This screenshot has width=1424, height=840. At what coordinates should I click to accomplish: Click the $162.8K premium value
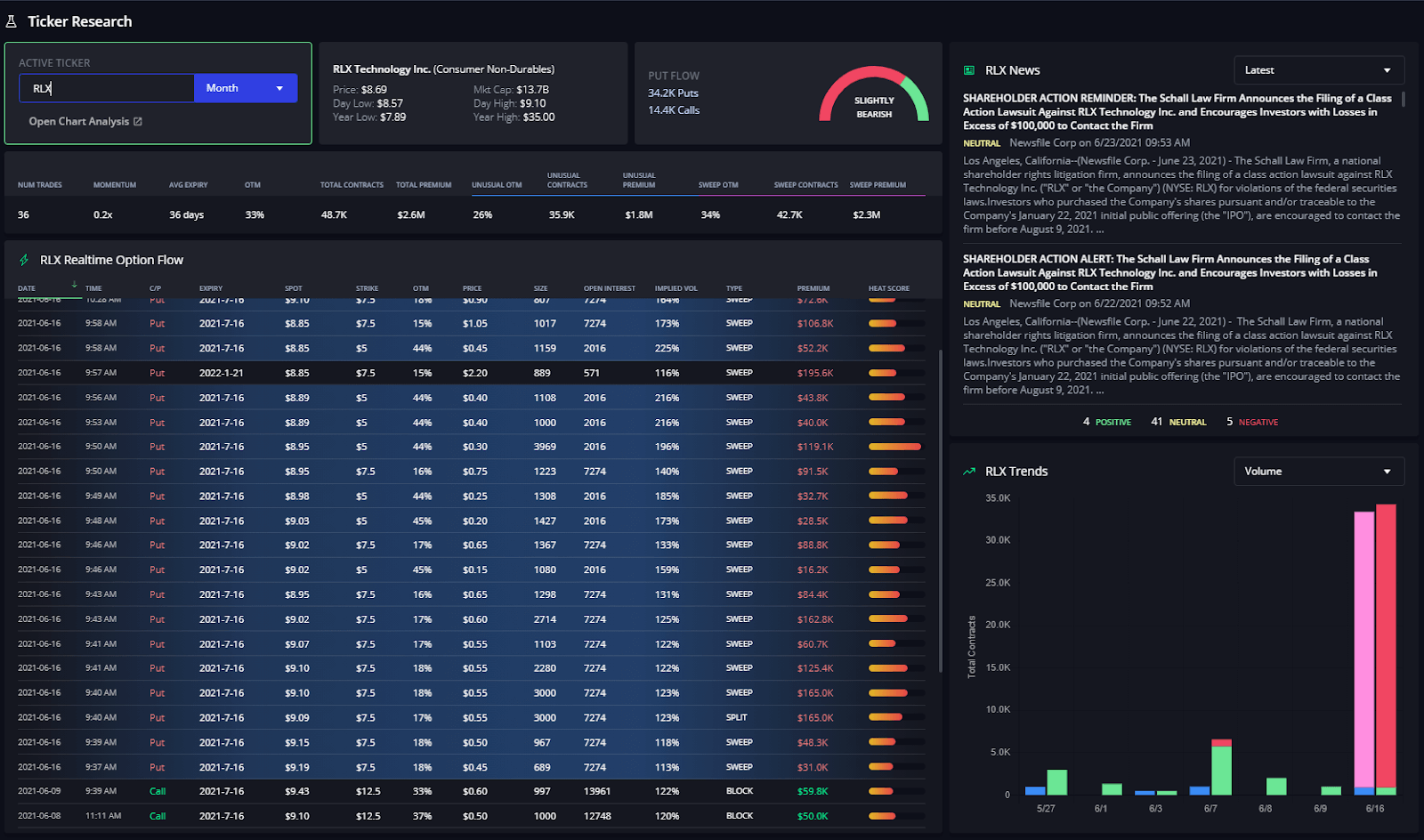click(x=815, y=619)
